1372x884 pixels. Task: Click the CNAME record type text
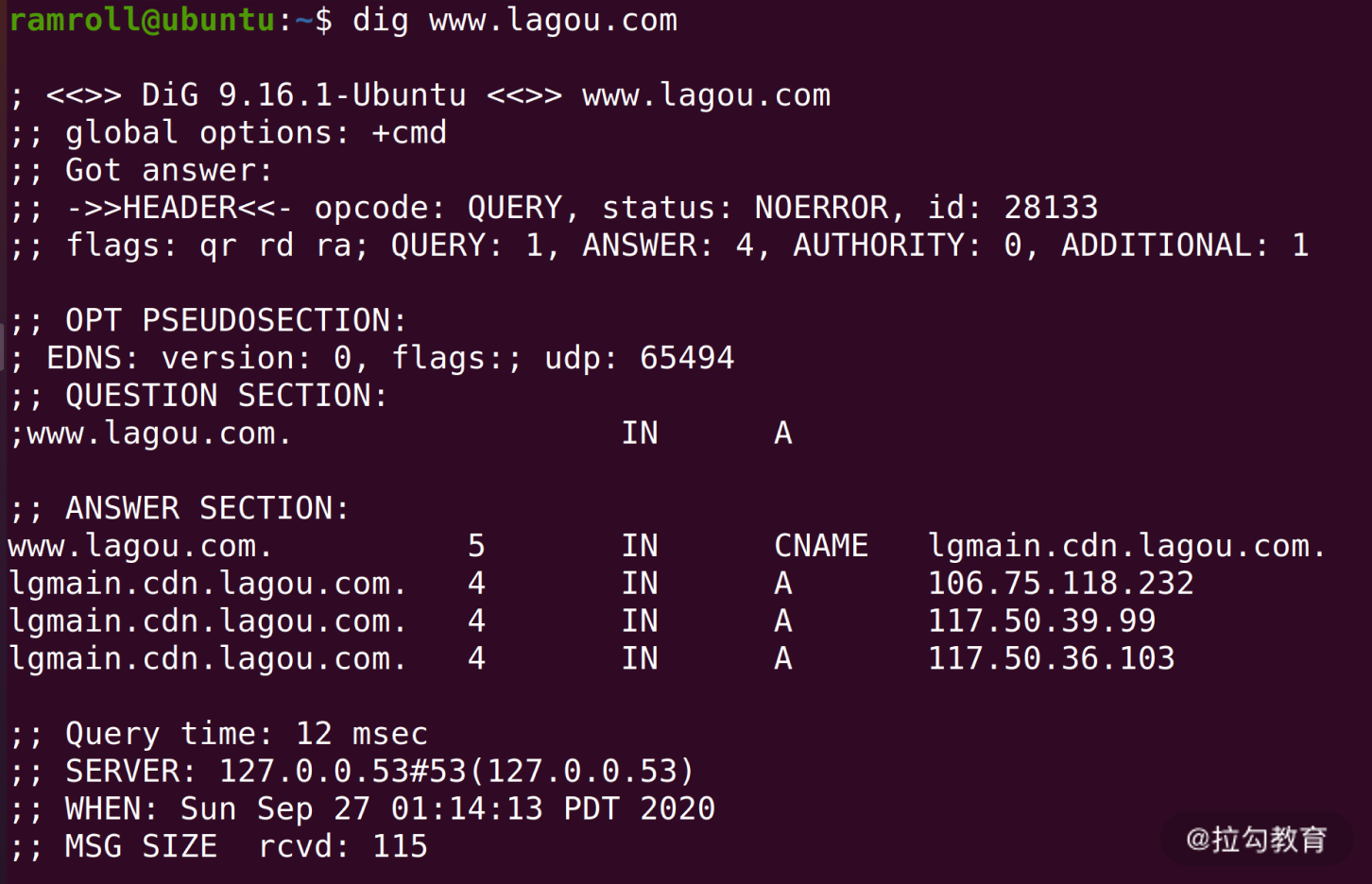coord(820,546)
